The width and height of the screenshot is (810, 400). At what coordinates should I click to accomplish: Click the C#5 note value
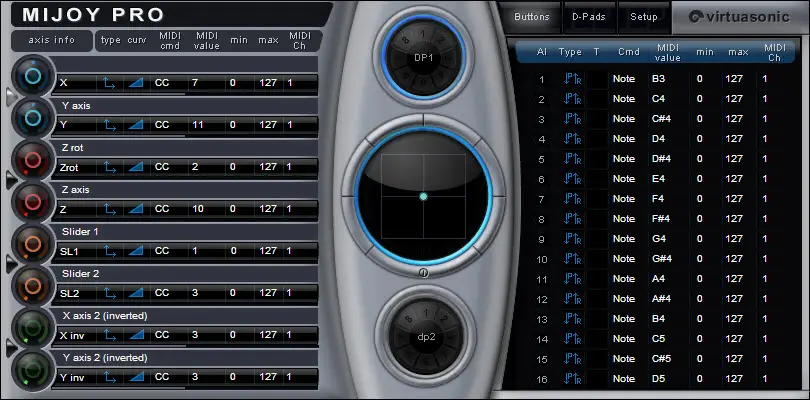click(661, 359)
